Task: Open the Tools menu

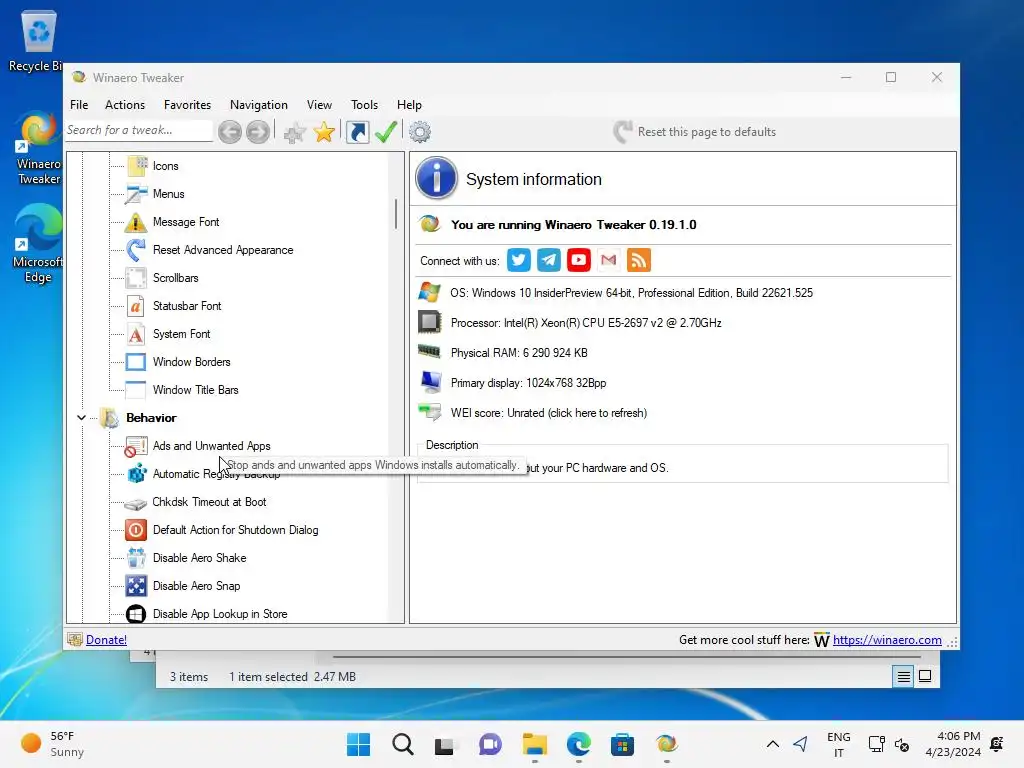Action: point(364,104)
